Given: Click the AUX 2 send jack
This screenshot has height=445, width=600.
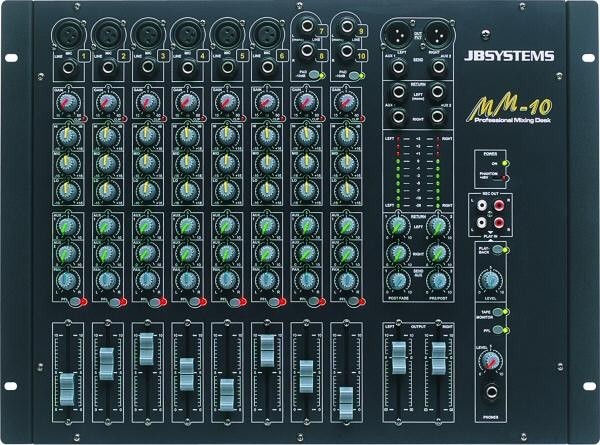Looking at the screenshot, I should pyautogui.click(x=438, y=67).
